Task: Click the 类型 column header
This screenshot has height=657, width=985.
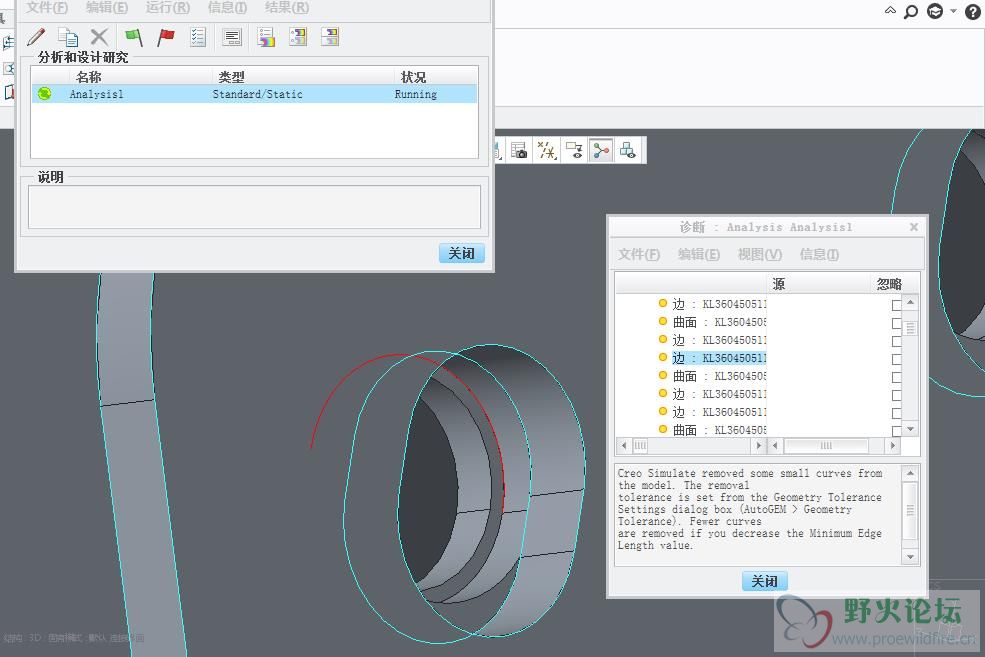Action: coord(231,77)
